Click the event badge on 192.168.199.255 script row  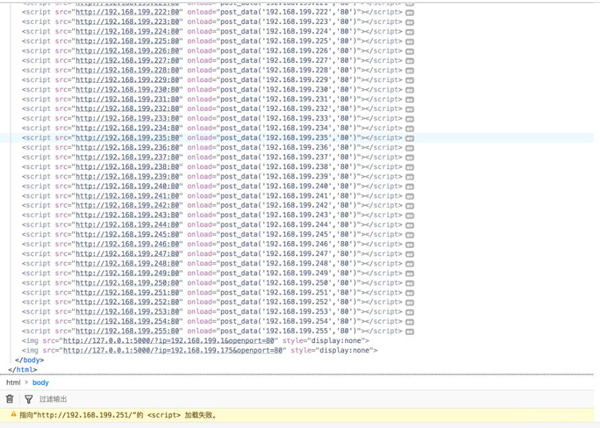pos(409,332)
